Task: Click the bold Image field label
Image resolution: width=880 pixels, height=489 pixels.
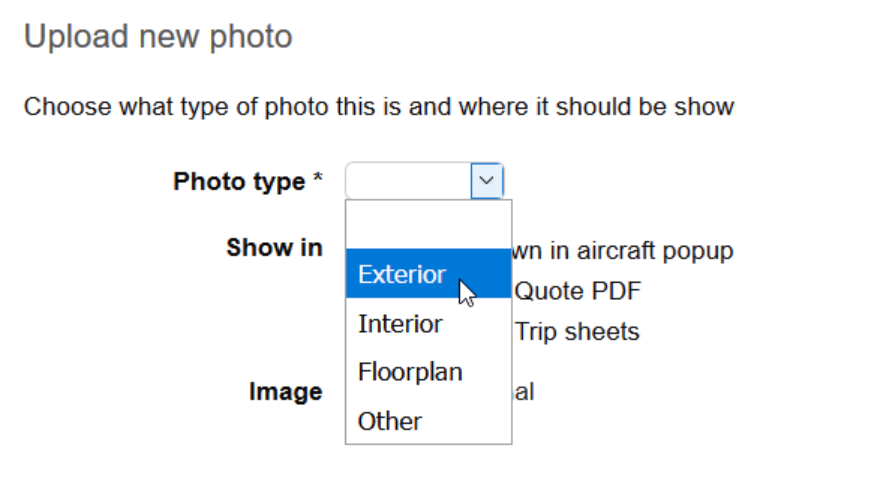Action: 285,391
